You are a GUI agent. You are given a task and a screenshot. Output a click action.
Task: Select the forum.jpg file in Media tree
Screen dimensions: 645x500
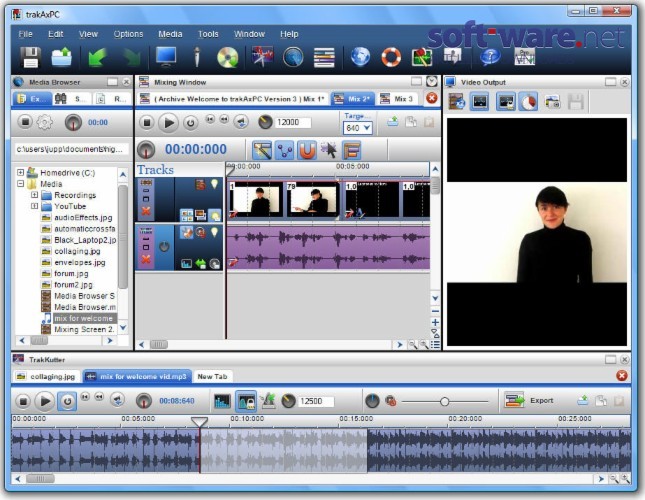click(71, 273)
